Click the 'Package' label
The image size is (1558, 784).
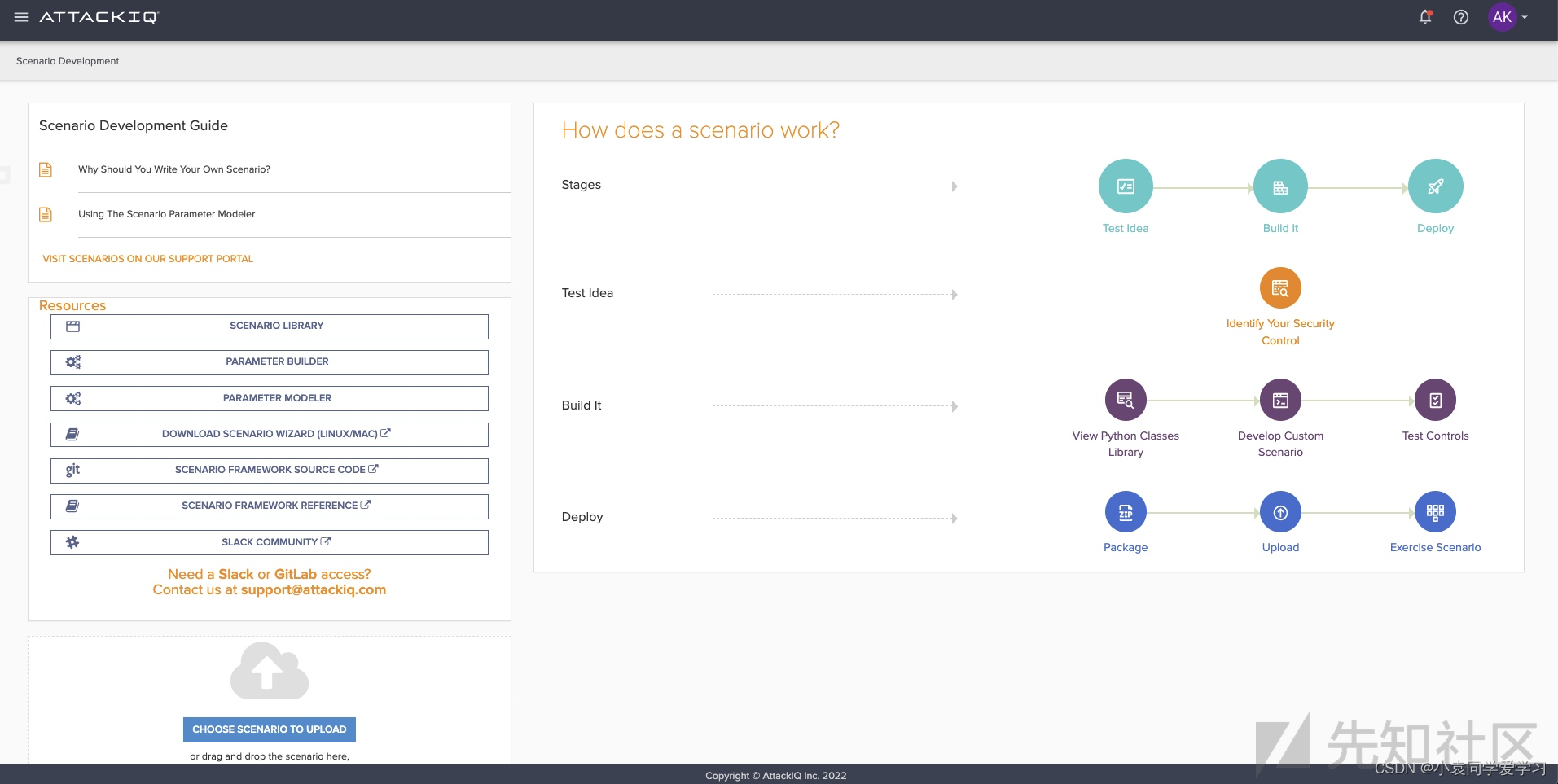1126,548
